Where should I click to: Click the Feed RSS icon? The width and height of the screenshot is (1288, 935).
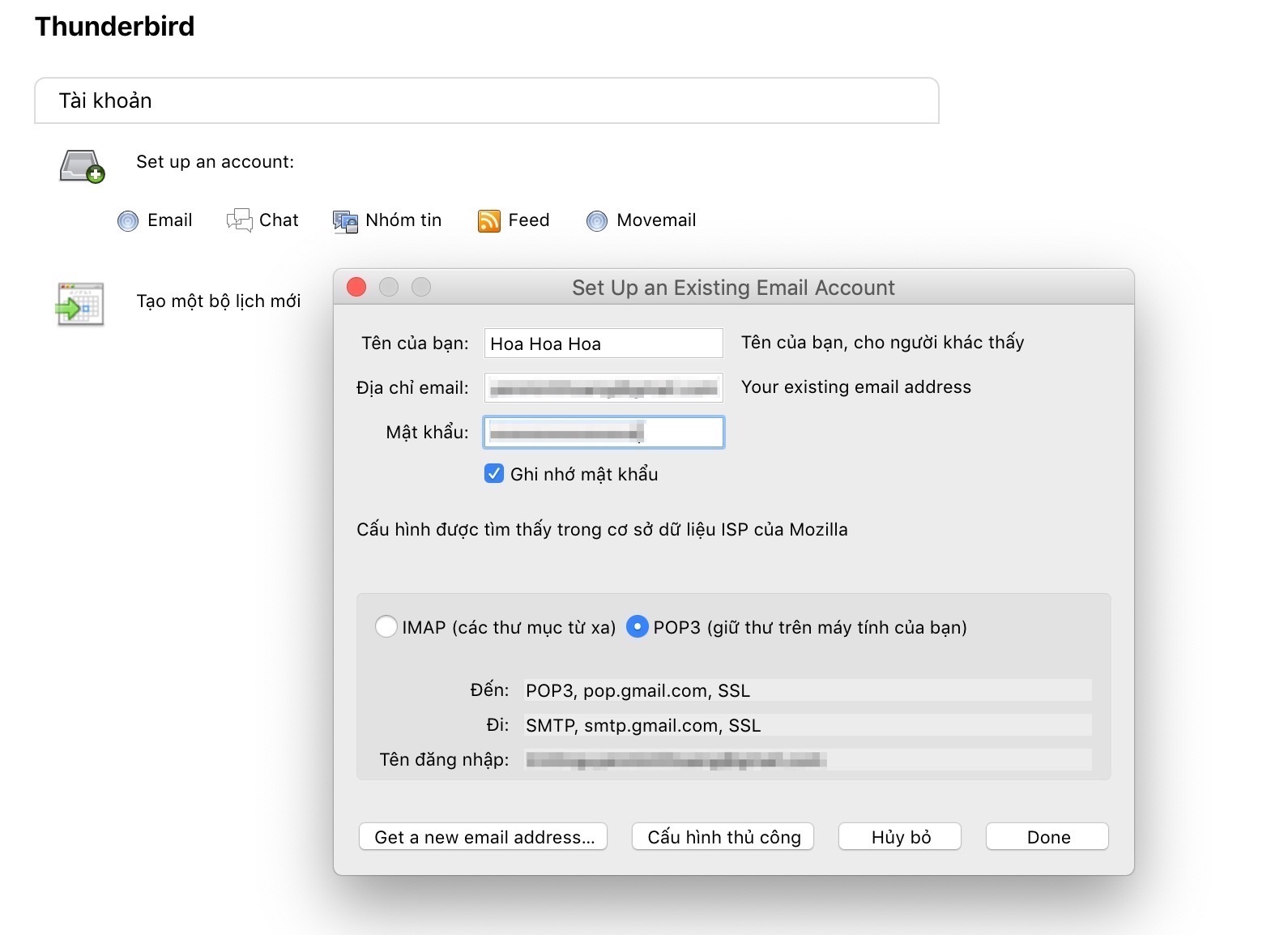pyautogui.click(x=489, y=220)
